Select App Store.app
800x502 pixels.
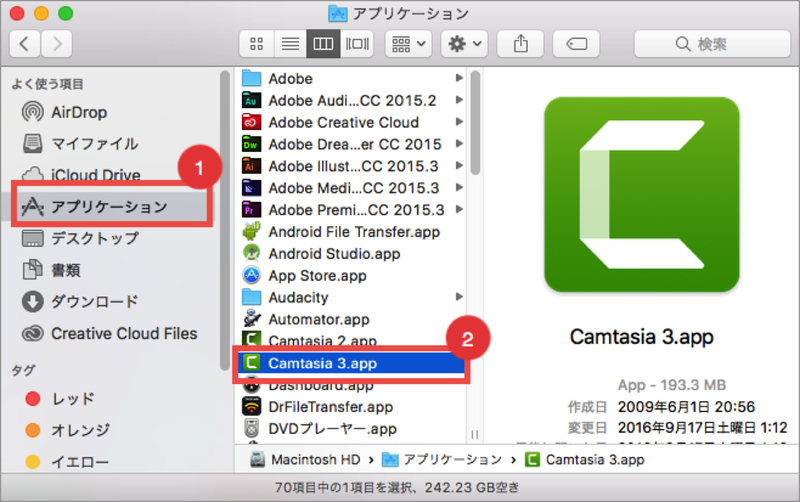tap(352, 276)
